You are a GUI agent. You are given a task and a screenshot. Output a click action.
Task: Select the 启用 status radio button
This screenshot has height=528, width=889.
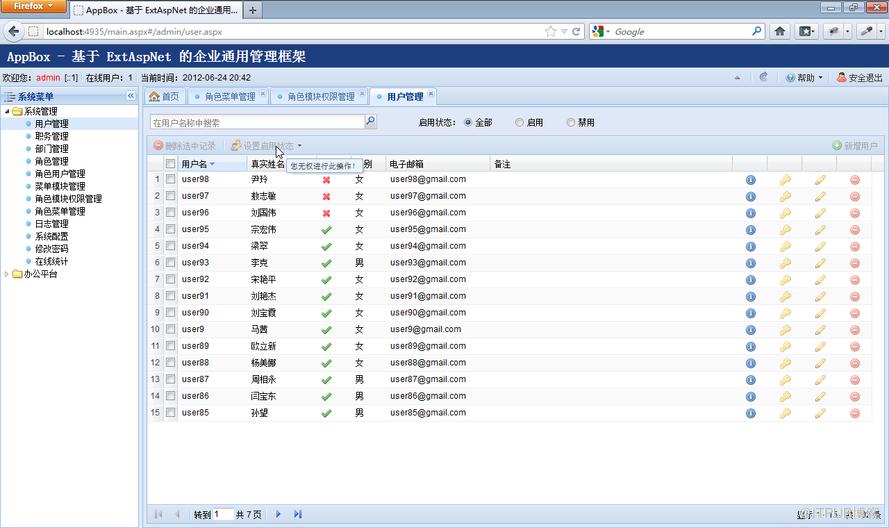(519, 123)
